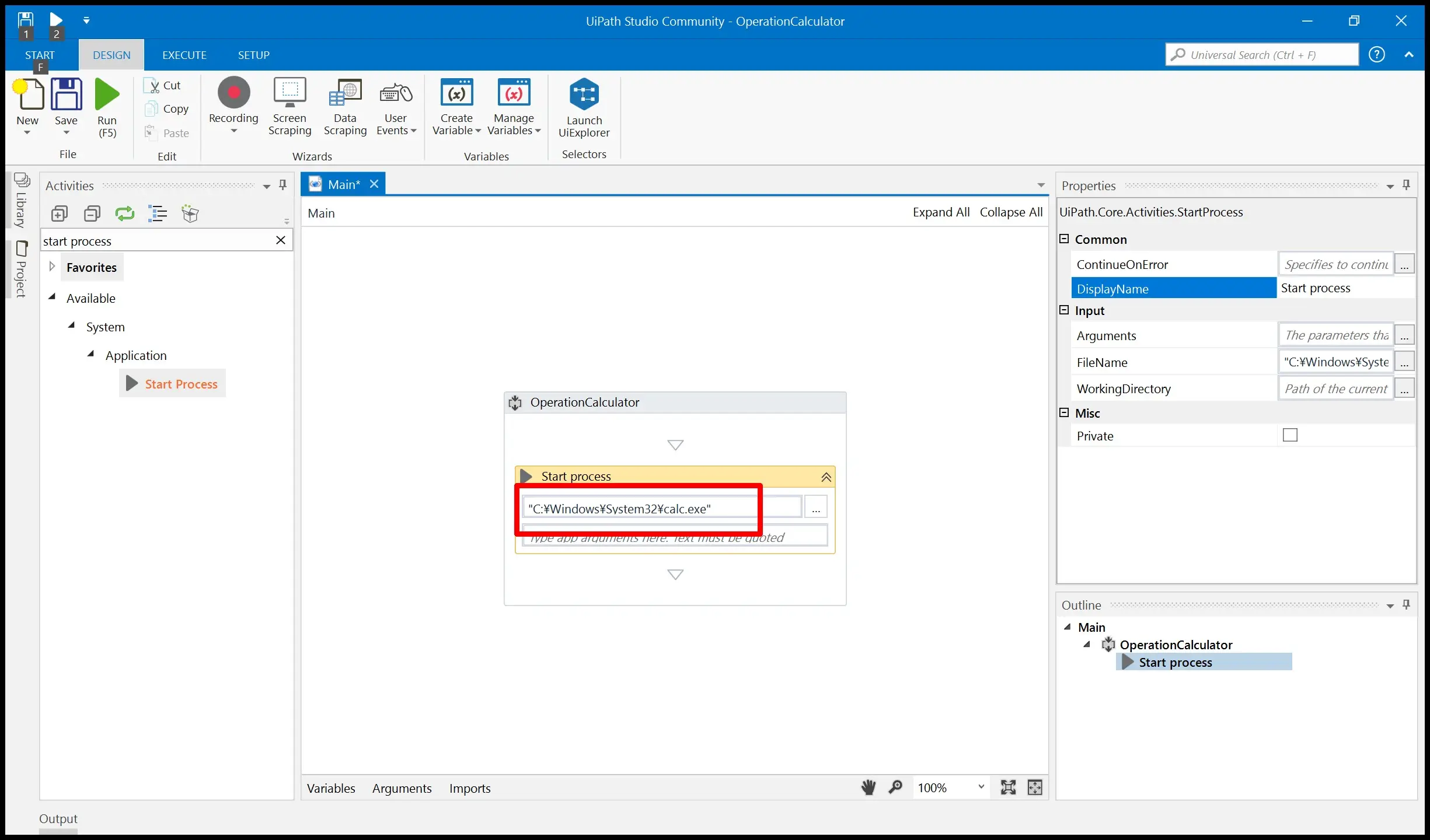Collapse the Common property section
1430x840 pixels.
click(1064, 239)
